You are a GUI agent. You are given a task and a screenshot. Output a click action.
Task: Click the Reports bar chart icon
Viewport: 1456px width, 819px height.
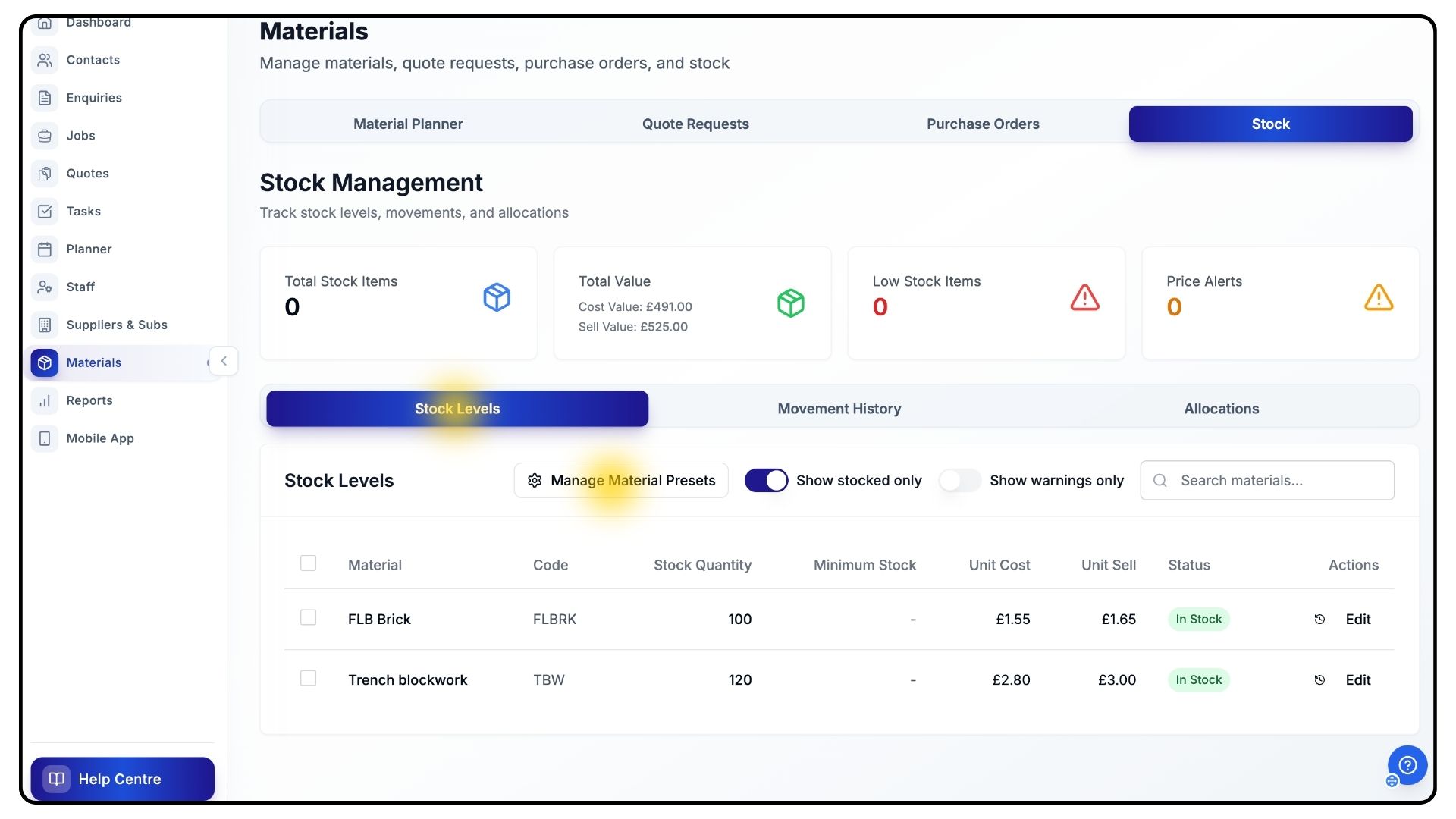[45, 401]
